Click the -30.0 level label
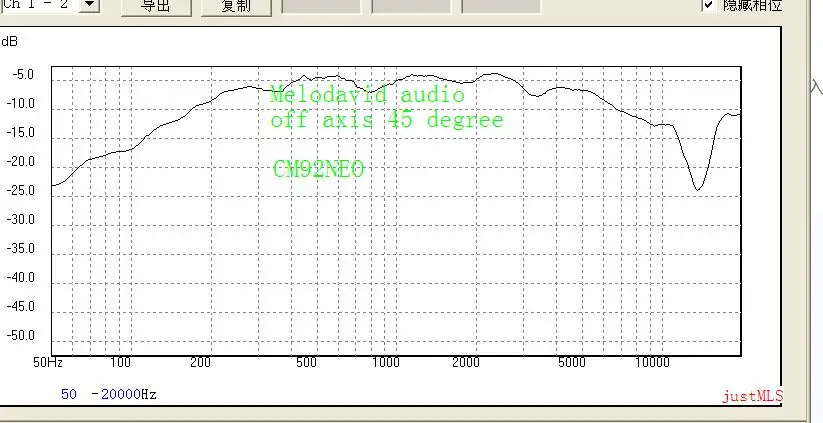This screenshot has height=423, width=823. pos(20,219)
